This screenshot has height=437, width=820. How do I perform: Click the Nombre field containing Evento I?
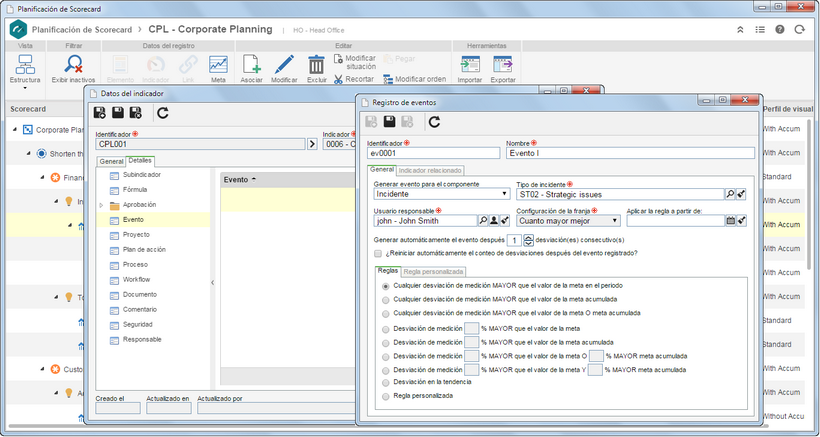tap(630, 153)
